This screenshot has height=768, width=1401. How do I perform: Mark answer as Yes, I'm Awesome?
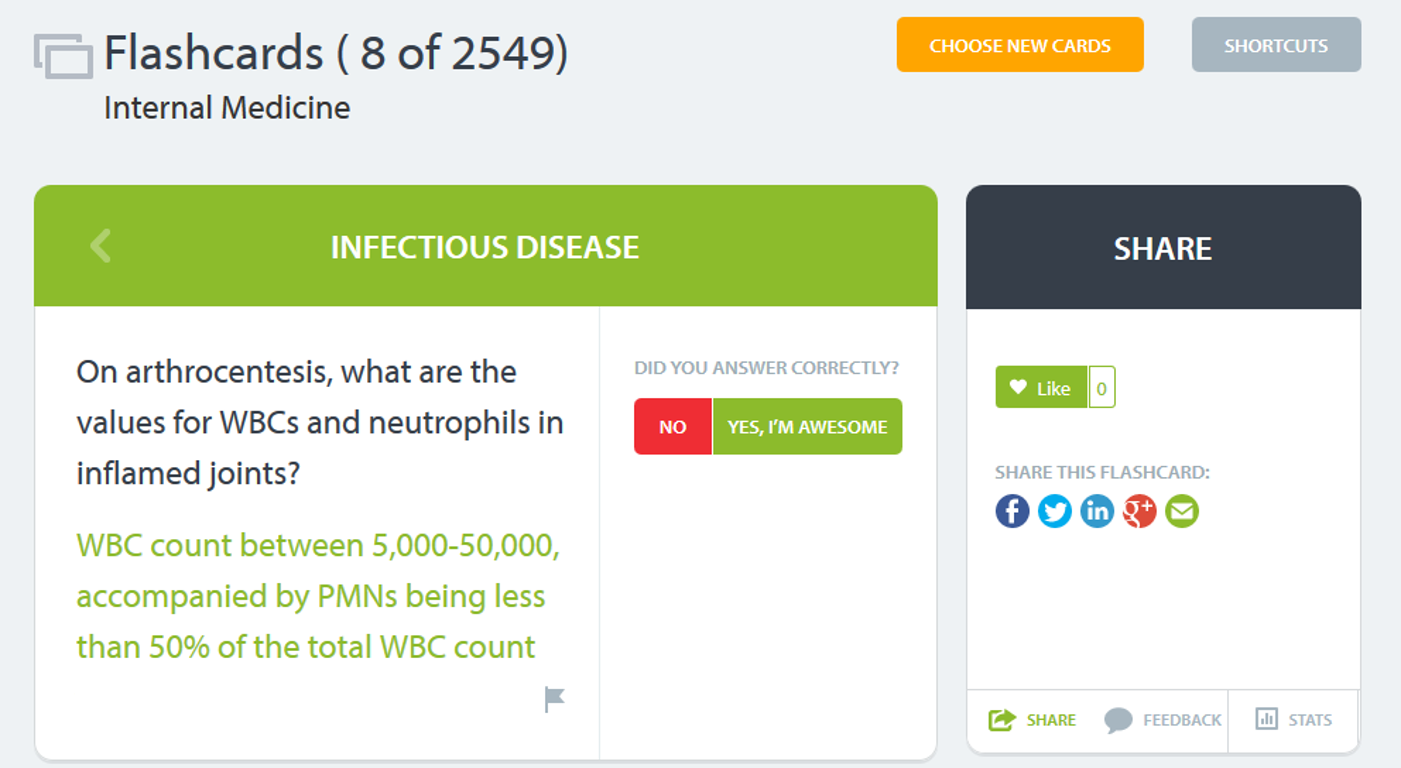pyautogui.click(x=808, y=427)
